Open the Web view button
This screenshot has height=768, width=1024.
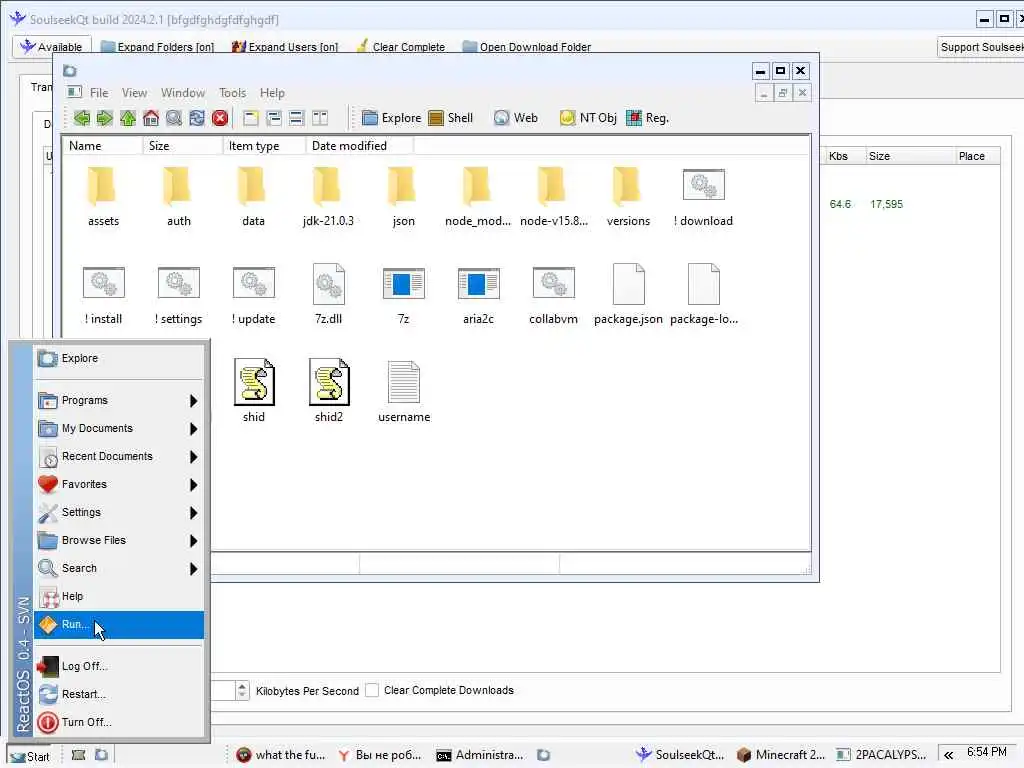(516, 118)
